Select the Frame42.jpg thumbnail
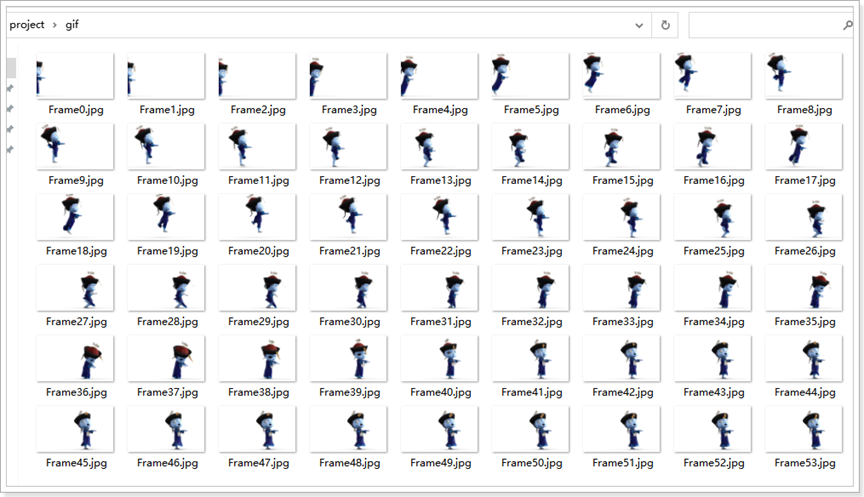 [x=622, y=358]
